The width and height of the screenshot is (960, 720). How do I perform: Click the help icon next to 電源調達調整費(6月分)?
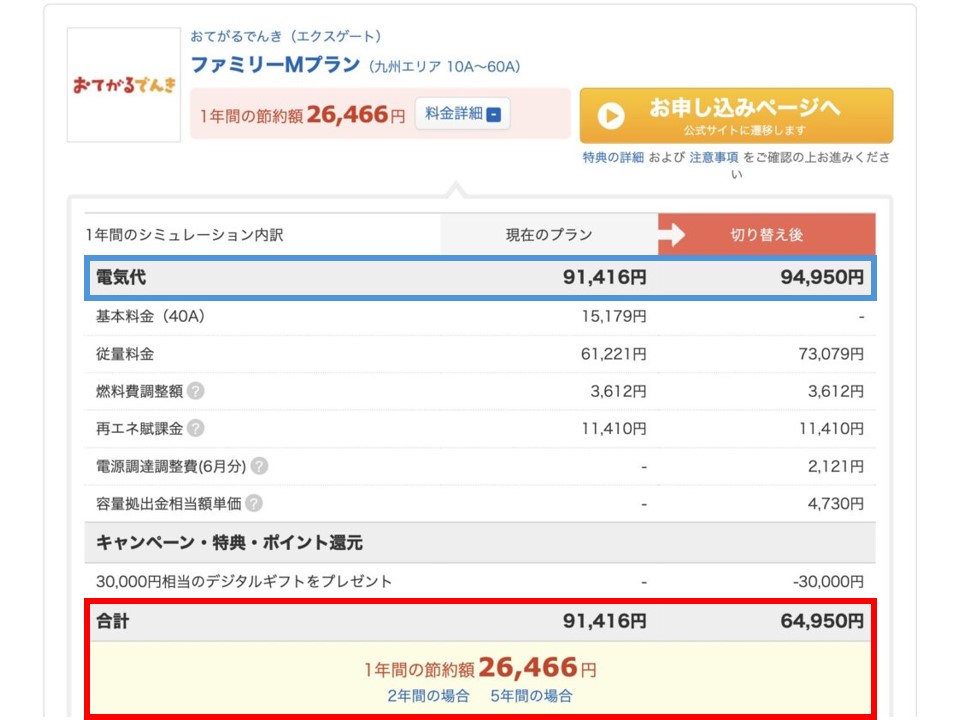tap(259, 466)
